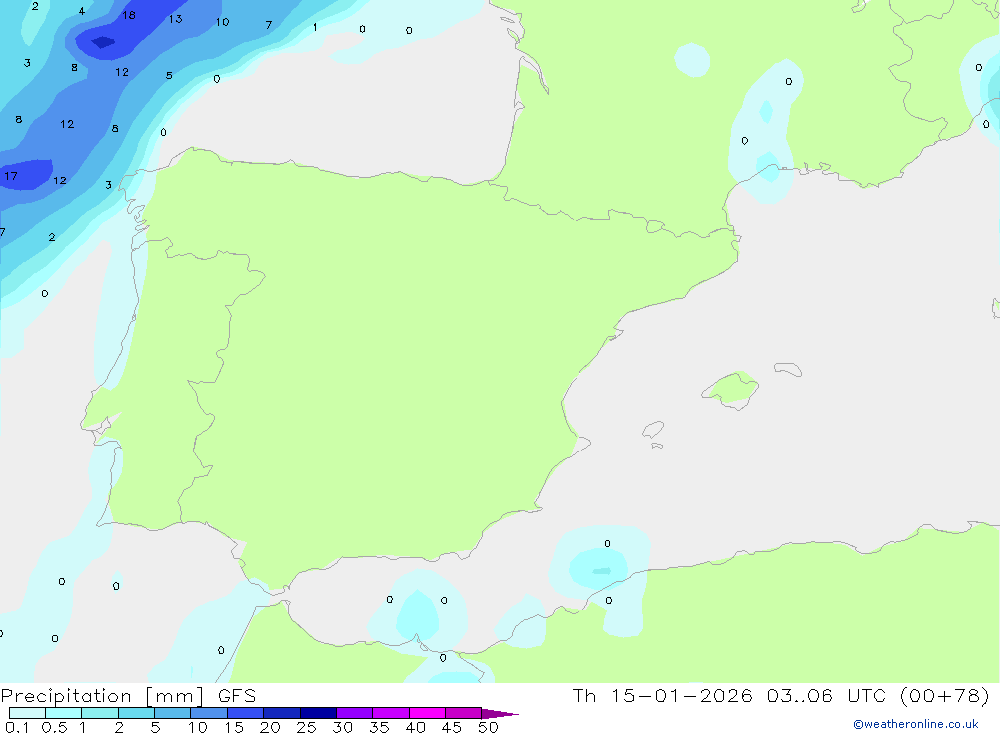Choose the 15–20 mm royal blue legend swatch
The height and width of the screenshot is (733, 1000).
point(246,713)
